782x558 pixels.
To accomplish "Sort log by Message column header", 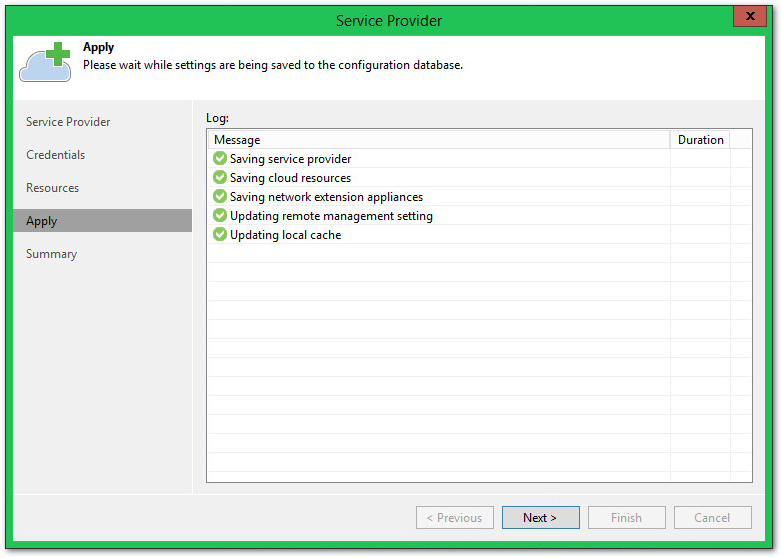I will click(437, 140).
